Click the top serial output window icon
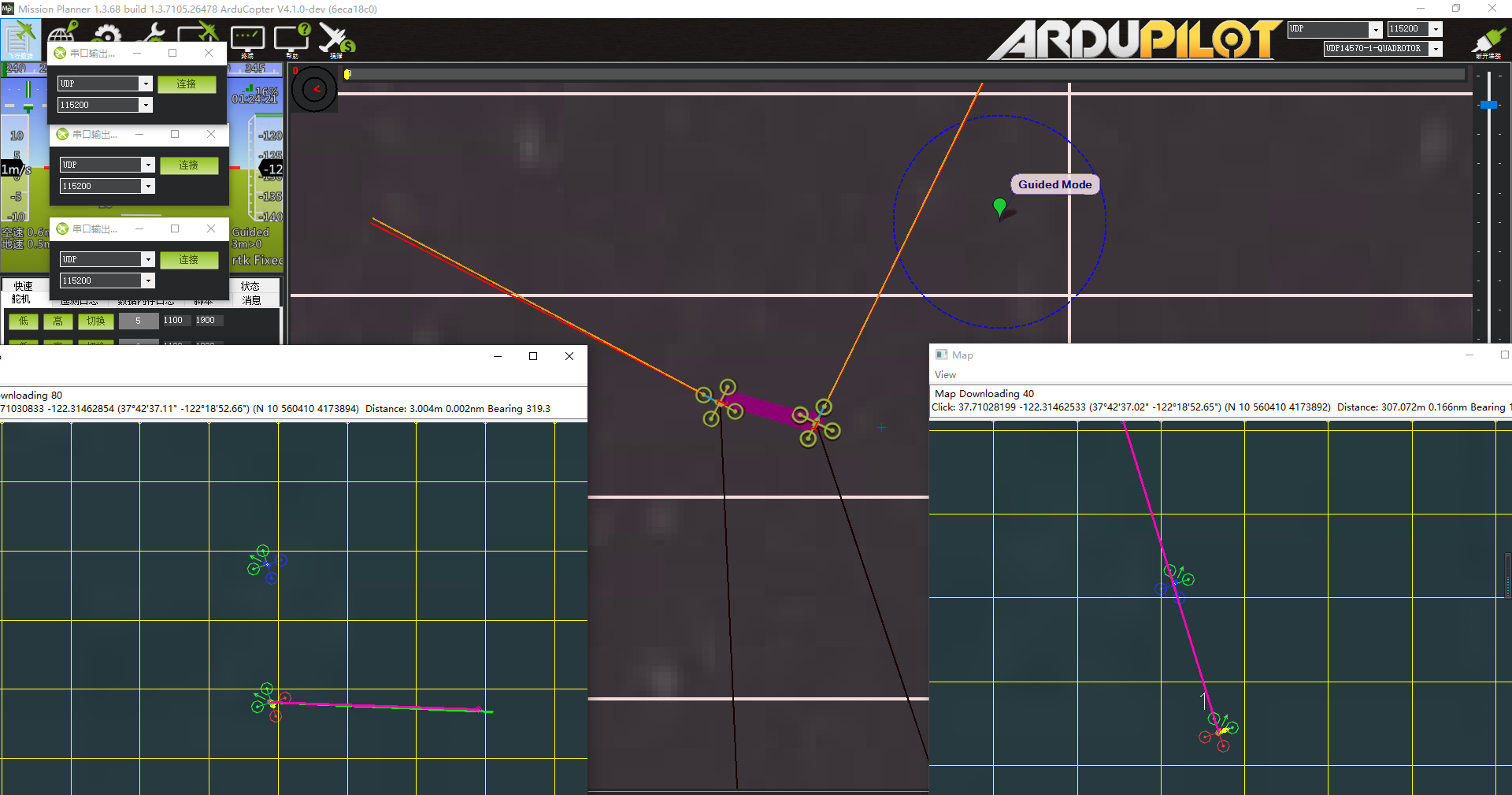 click(x=60, y=53)
